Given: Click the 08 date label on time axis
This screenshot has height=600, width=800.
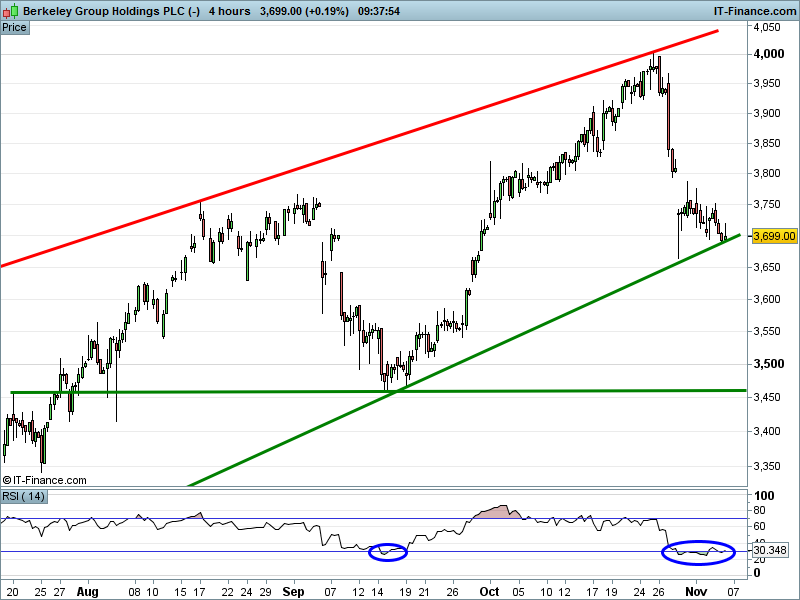Looking at the screenshot, I should coord(134,592).
